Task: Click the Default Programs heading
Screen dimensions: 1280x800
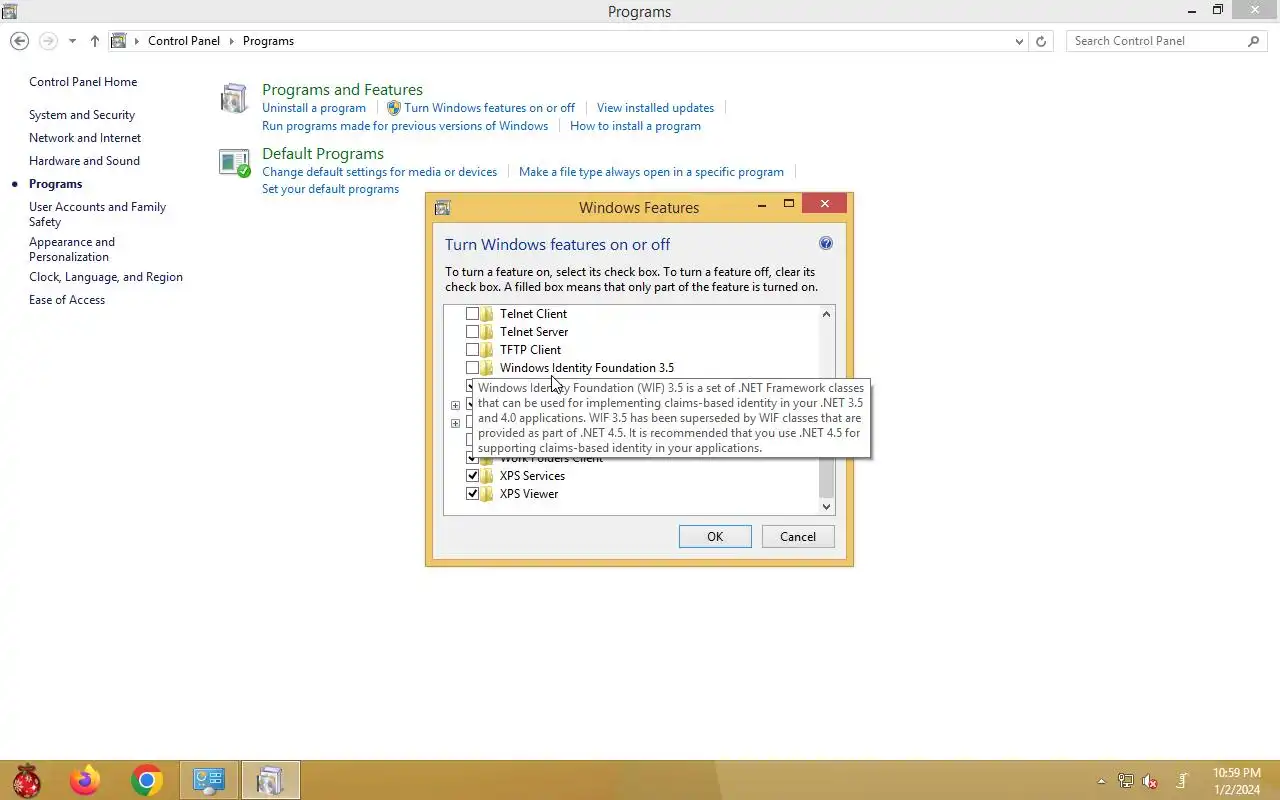Action: (x=323, y=154)
